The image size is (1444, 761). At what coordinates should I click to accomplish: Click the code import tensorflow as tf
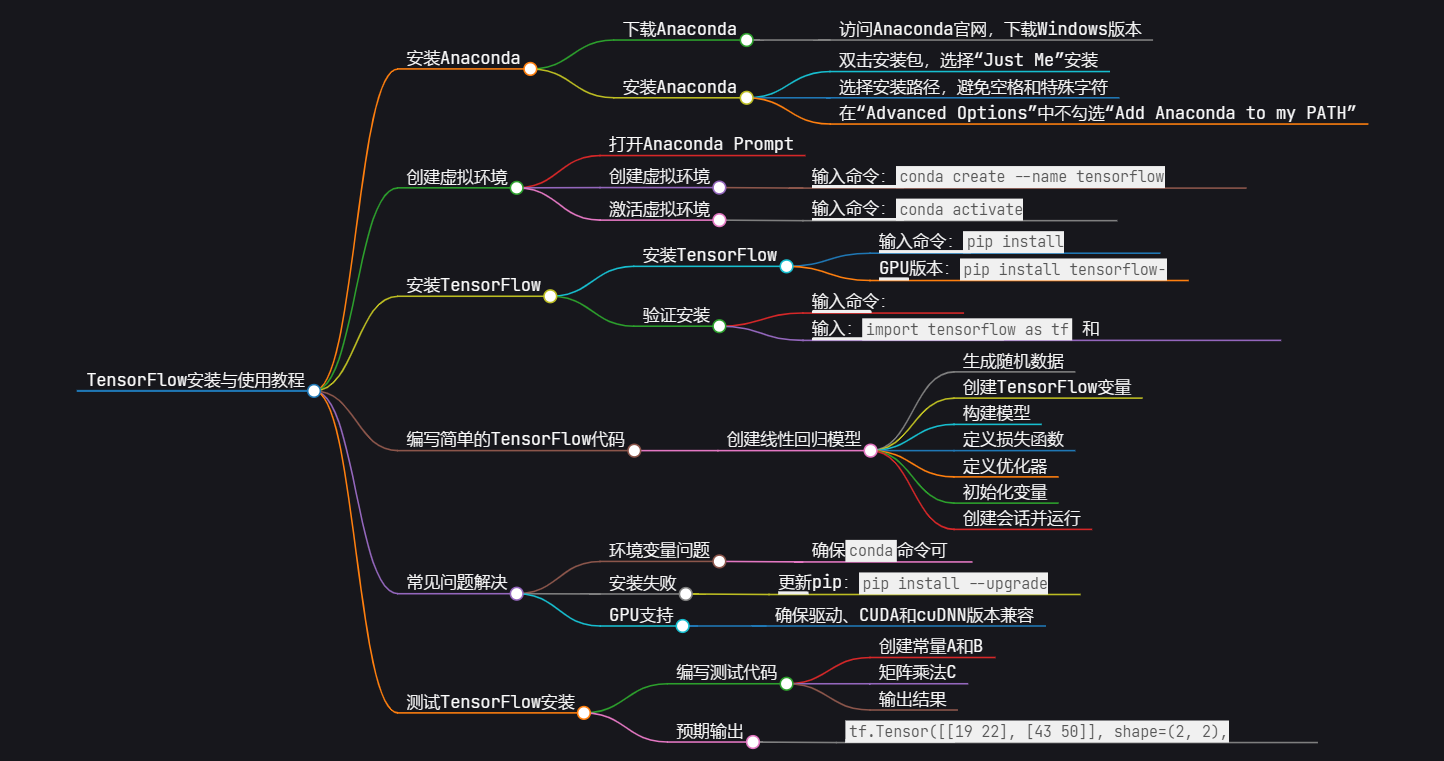pyautogui.click(x=967, y=329)
